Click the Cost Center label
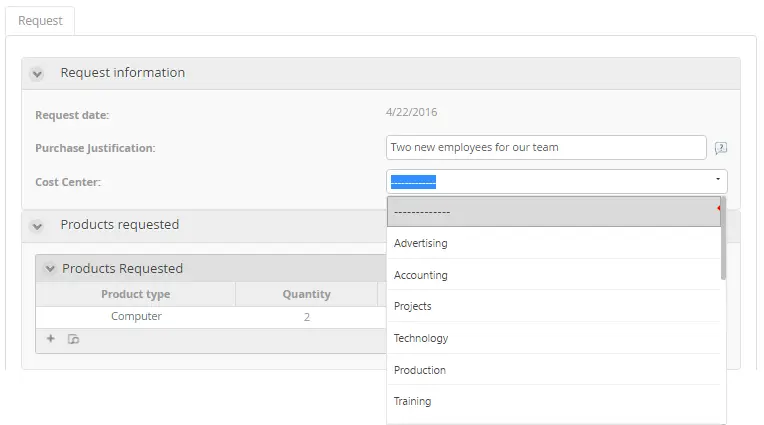 (68, 182)
